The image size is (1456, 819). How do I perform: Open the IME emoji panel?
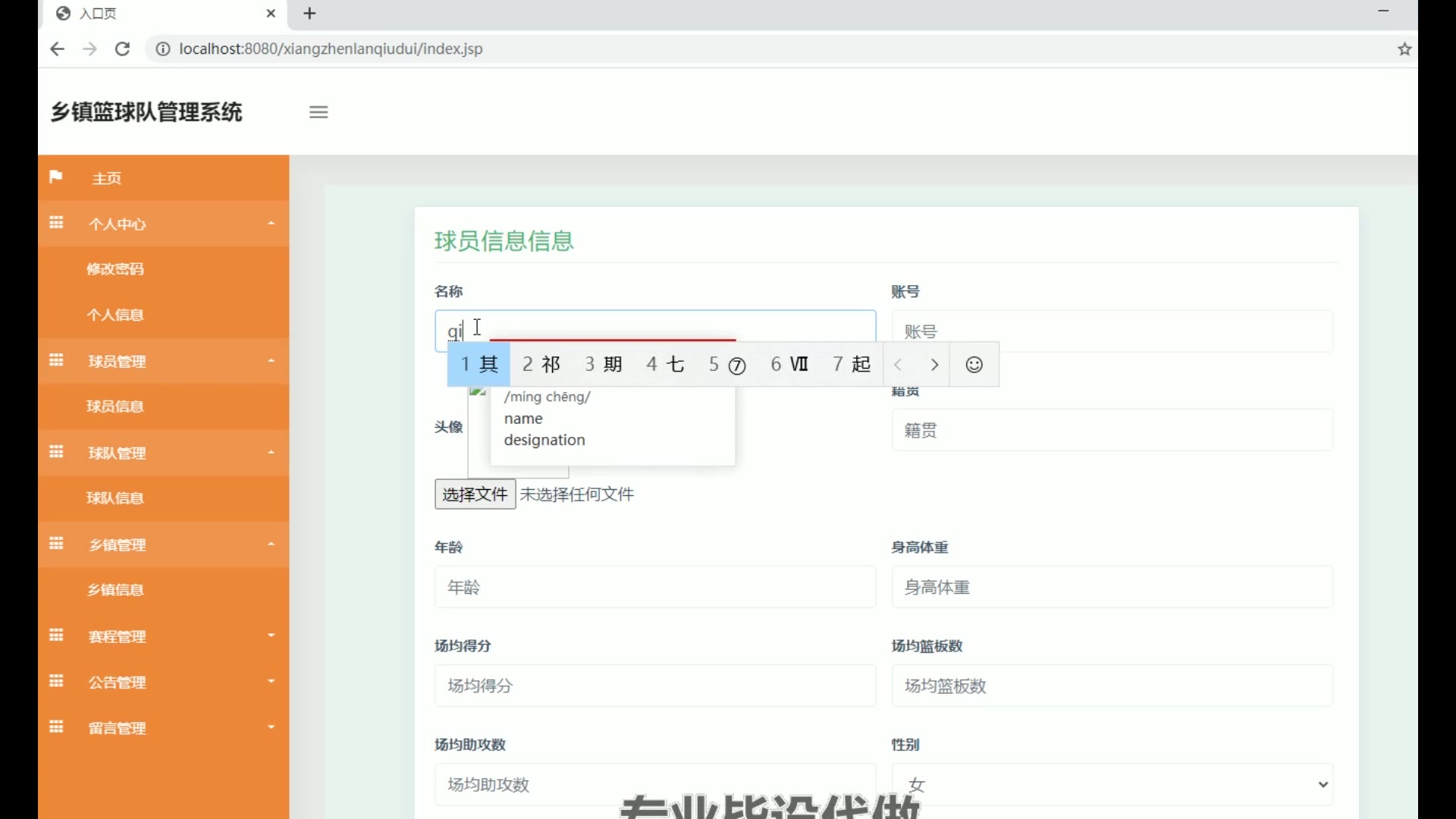pos(974,365)
